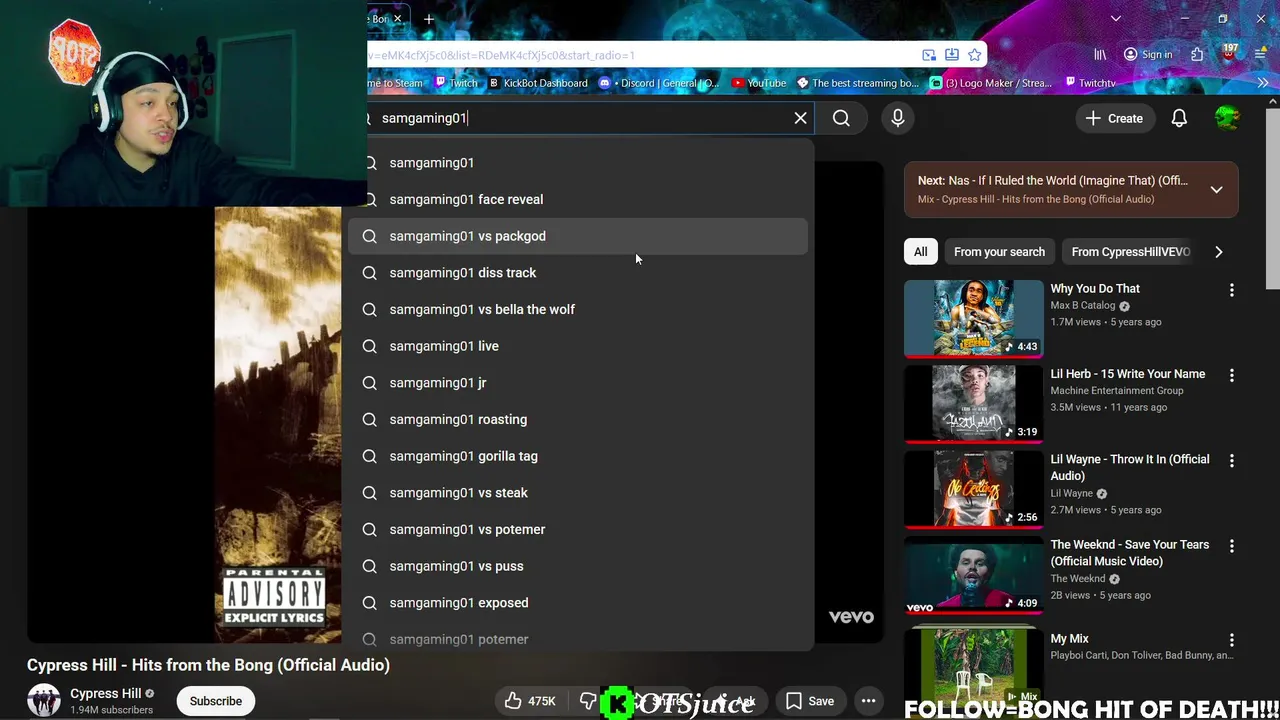Choose the 'samgaming01 vs potemer' suggestion

[x=578, y=529]
